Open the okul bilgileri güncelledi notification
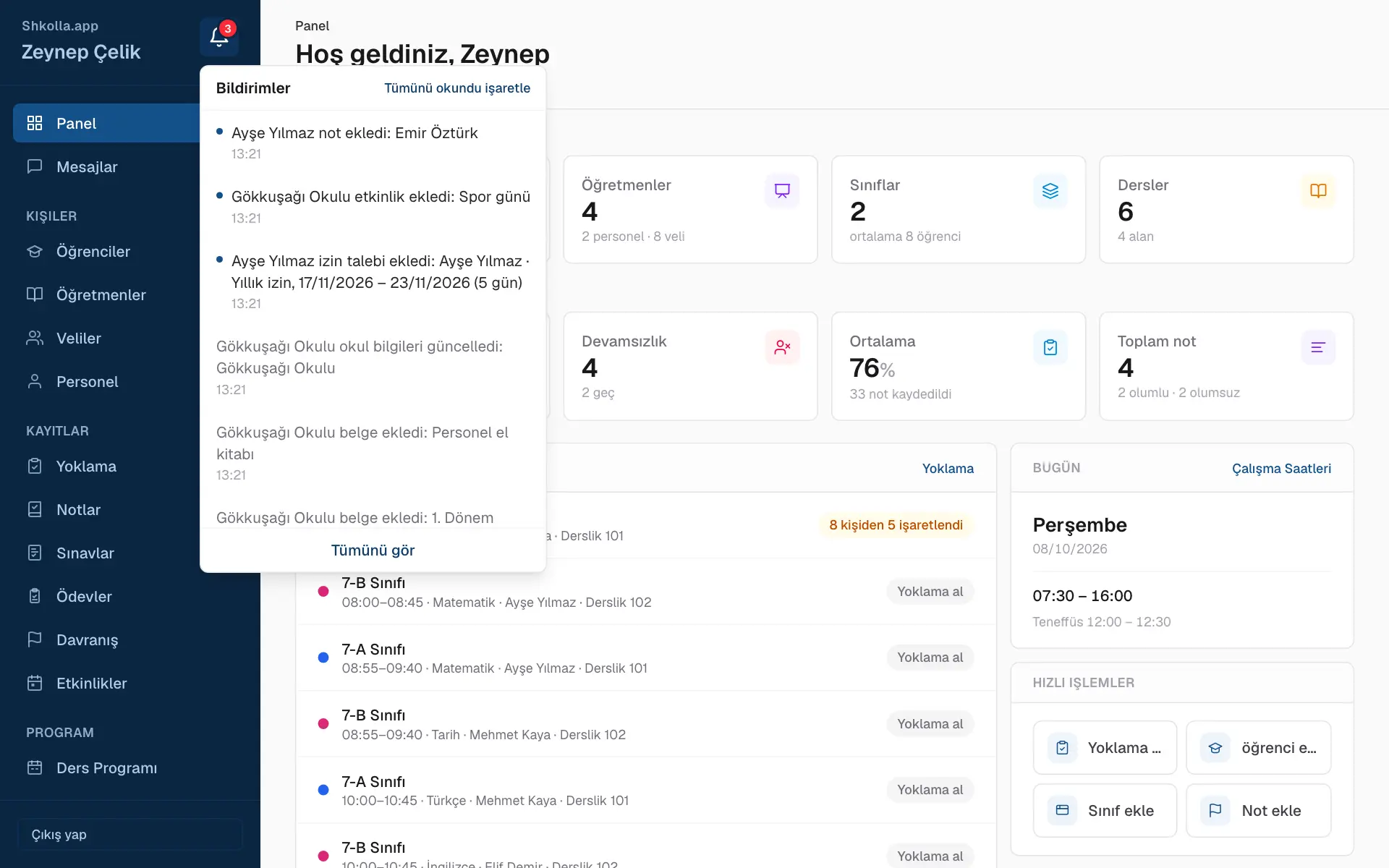Screen dimensions: 1389x868 point(373,367)
